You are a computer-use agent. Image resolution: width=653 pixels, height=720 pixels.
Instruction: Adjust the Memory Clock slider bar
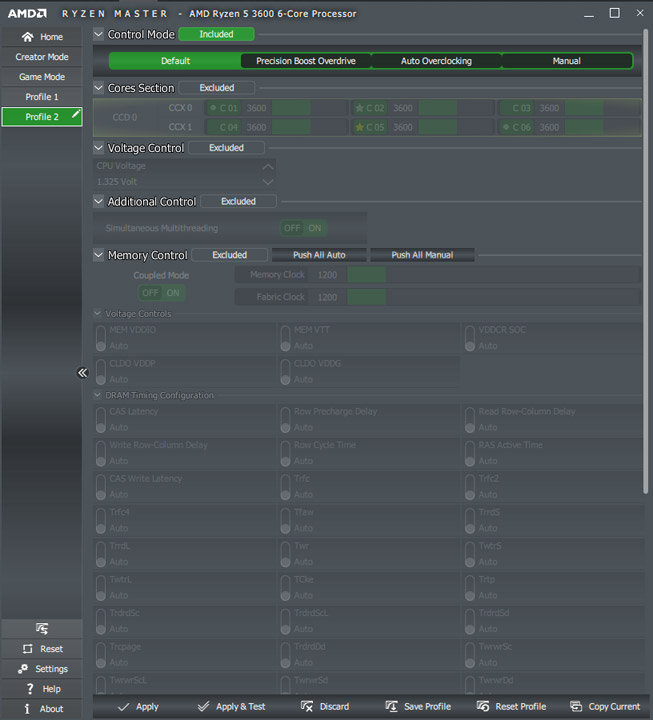click(x=494, y=275)
